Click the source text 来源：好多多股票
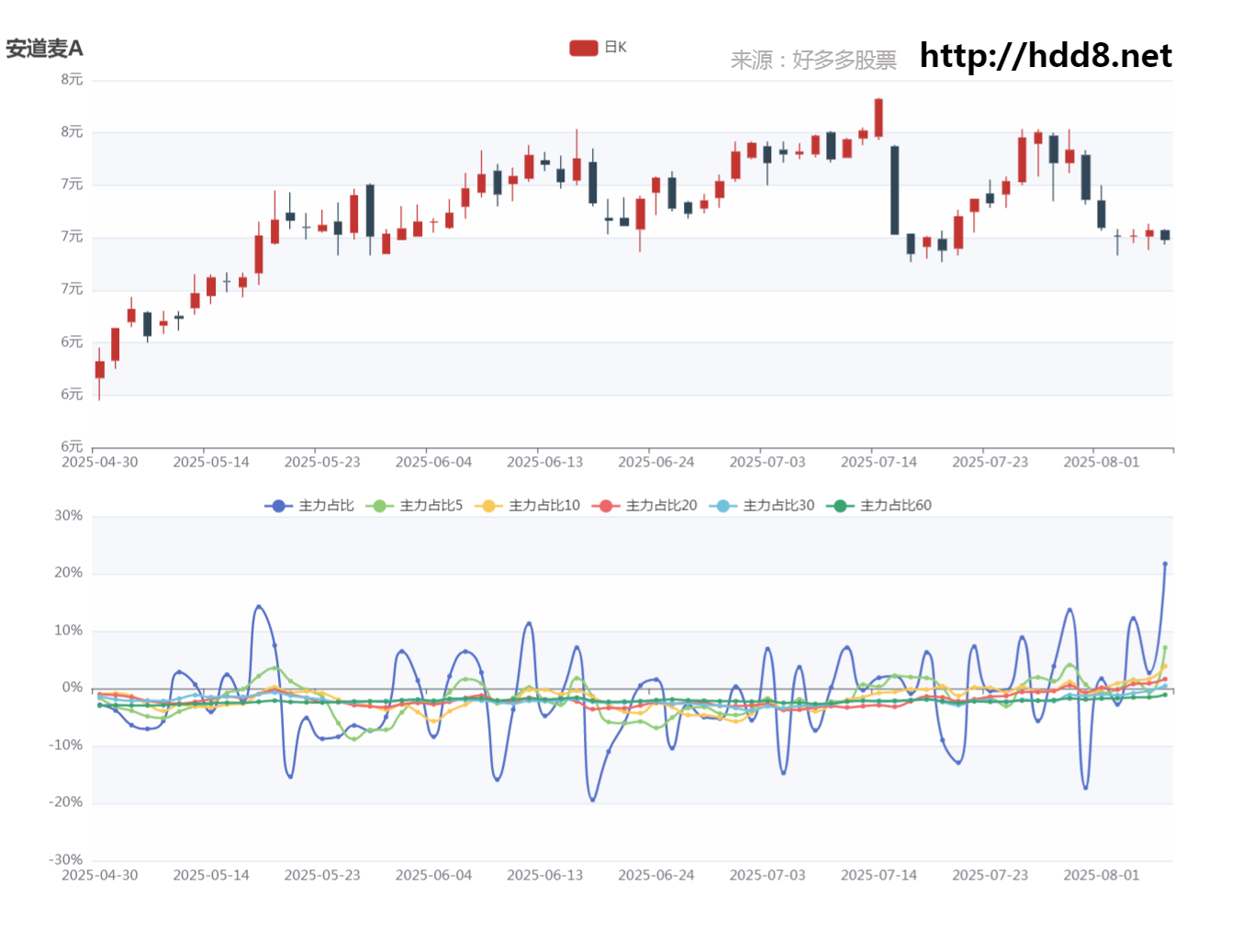 pos(813,61)
